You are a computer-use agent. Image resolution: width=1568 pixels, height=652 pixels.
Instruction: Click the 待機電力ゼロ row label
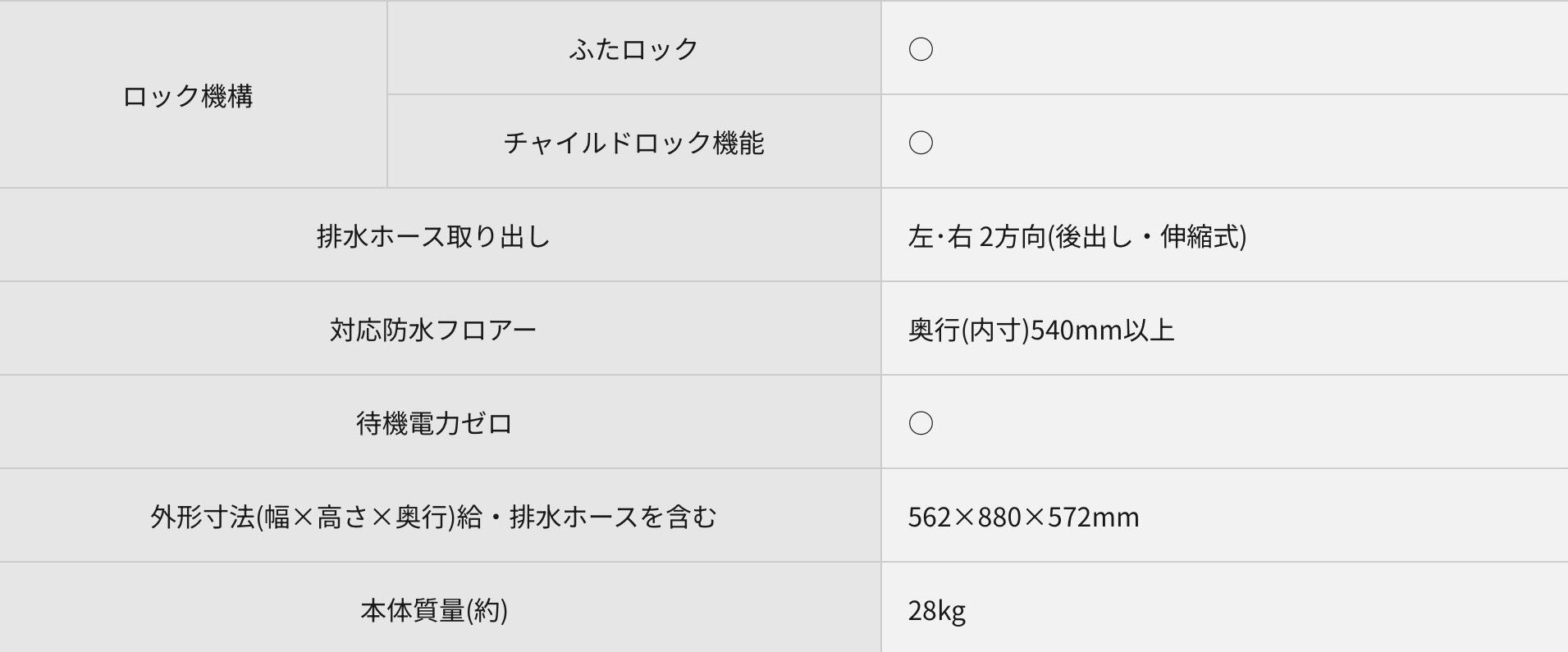434,424
